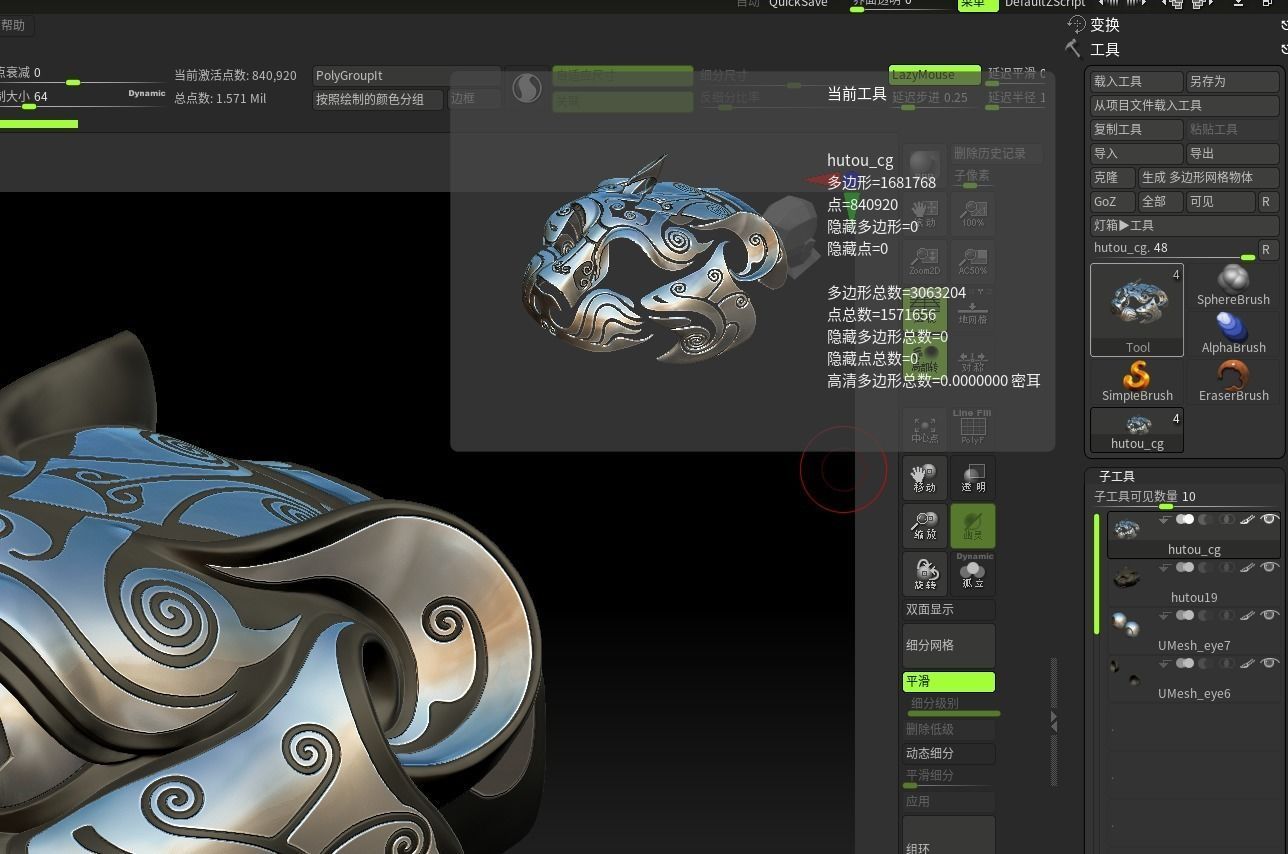
Task: Click the hammer 工具 (Tool) palette icon
Action: tap(1075, 48)
